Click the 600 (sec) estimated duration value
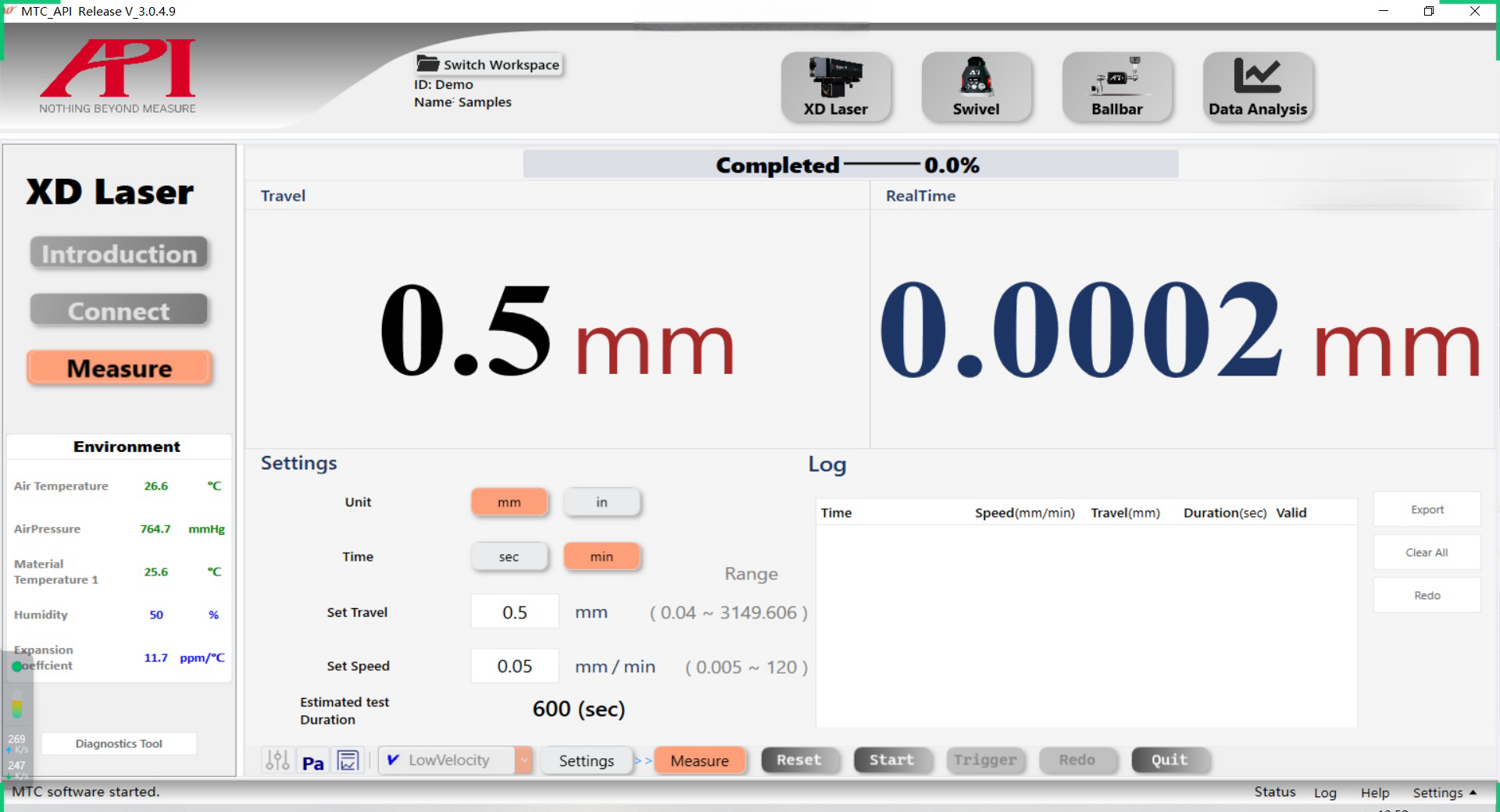The width and height of the screenshot is (1500, 812). [x=579, y=709]
